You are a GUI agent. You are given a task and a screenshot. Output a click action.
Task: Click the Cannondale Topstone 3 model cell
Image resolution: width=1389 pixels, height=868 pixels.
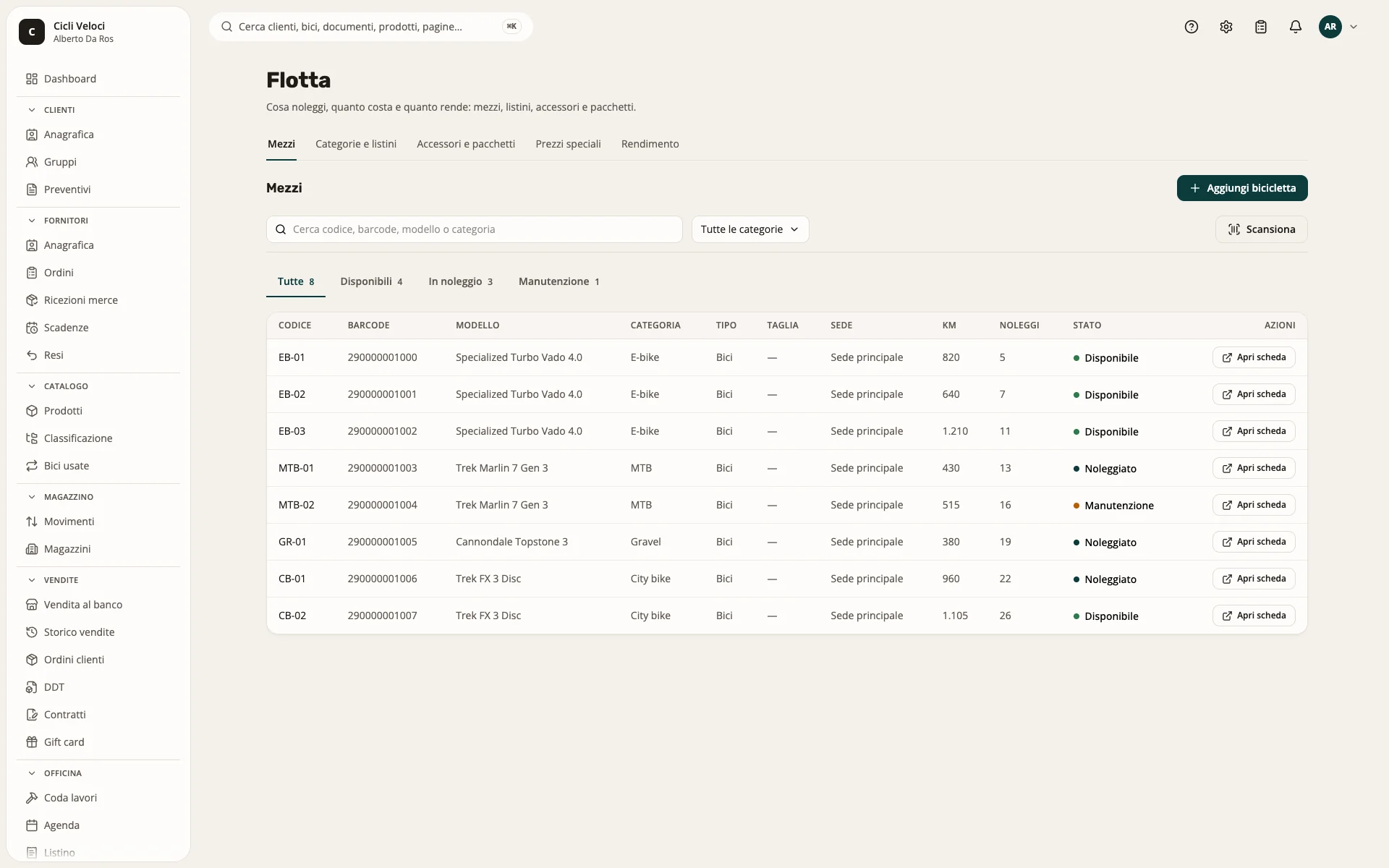tap(511, 542)
